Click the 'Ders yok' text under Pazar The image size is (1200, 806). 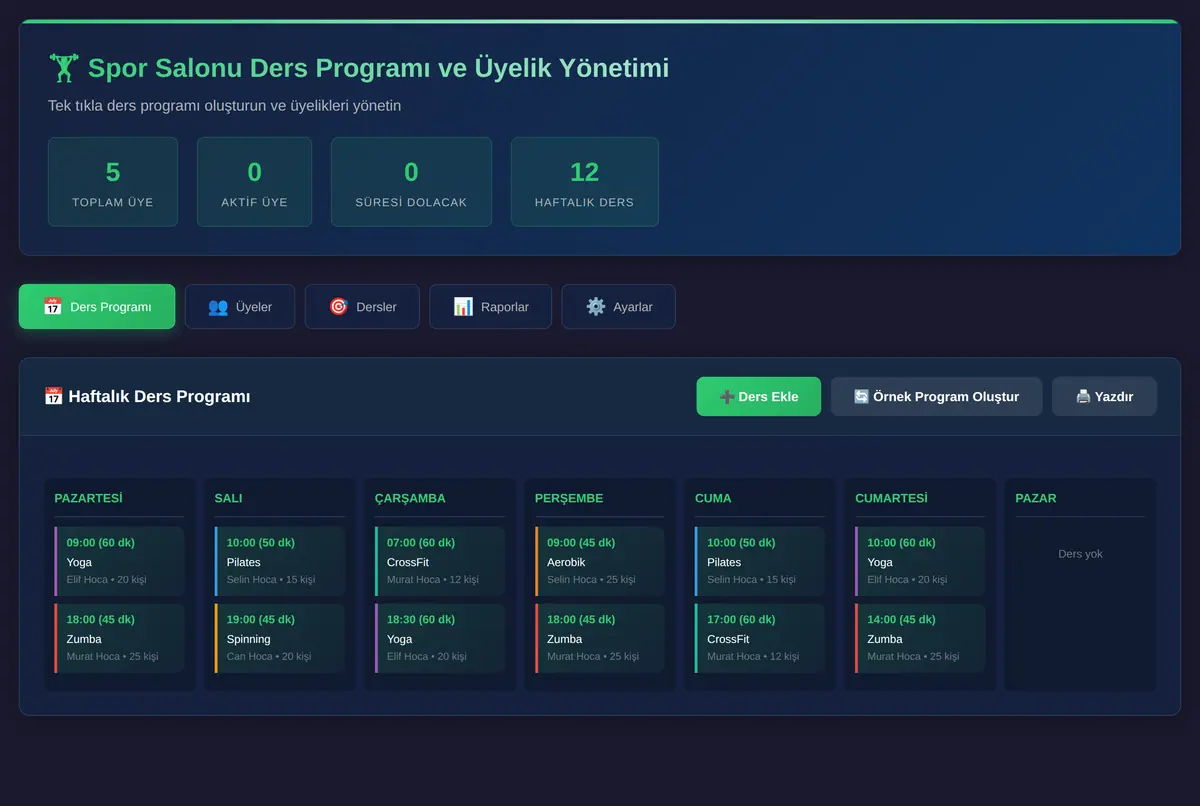[1080, 554]
